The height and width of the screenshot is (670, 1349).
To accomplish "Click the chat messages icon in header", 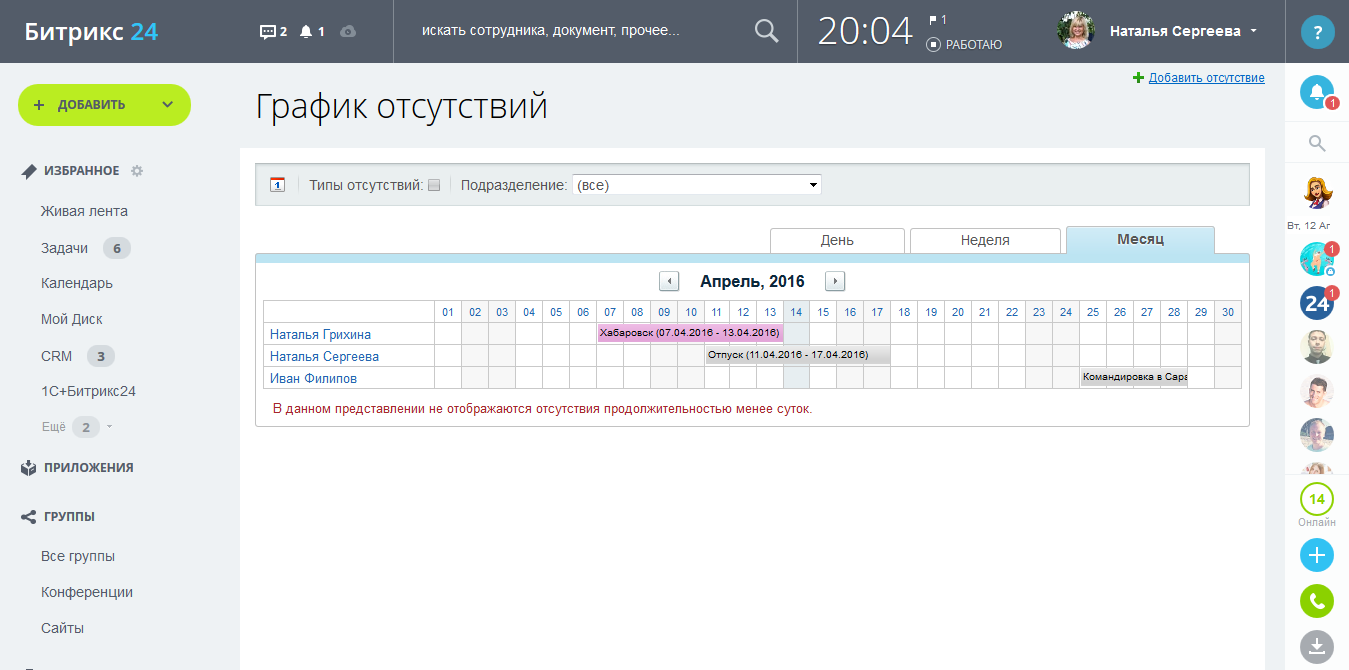I will (x=267, y=32).
